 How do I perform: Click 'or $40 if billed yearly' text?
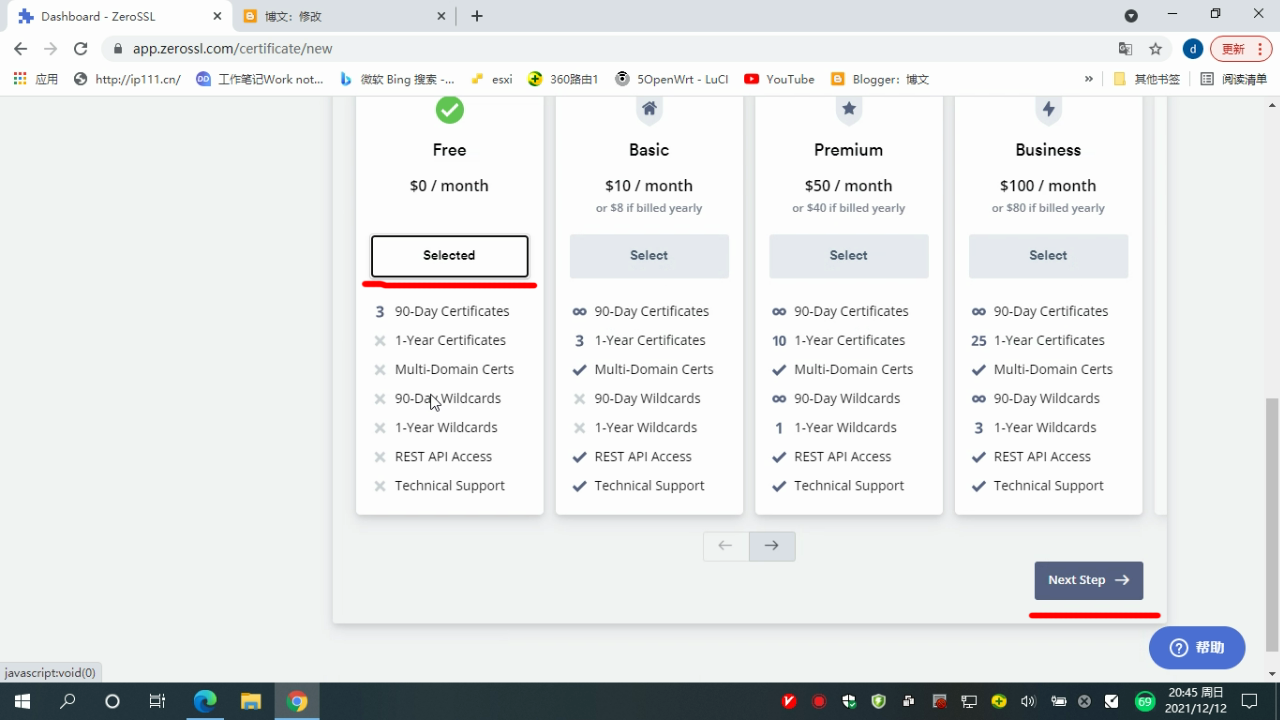coord(849,208)
